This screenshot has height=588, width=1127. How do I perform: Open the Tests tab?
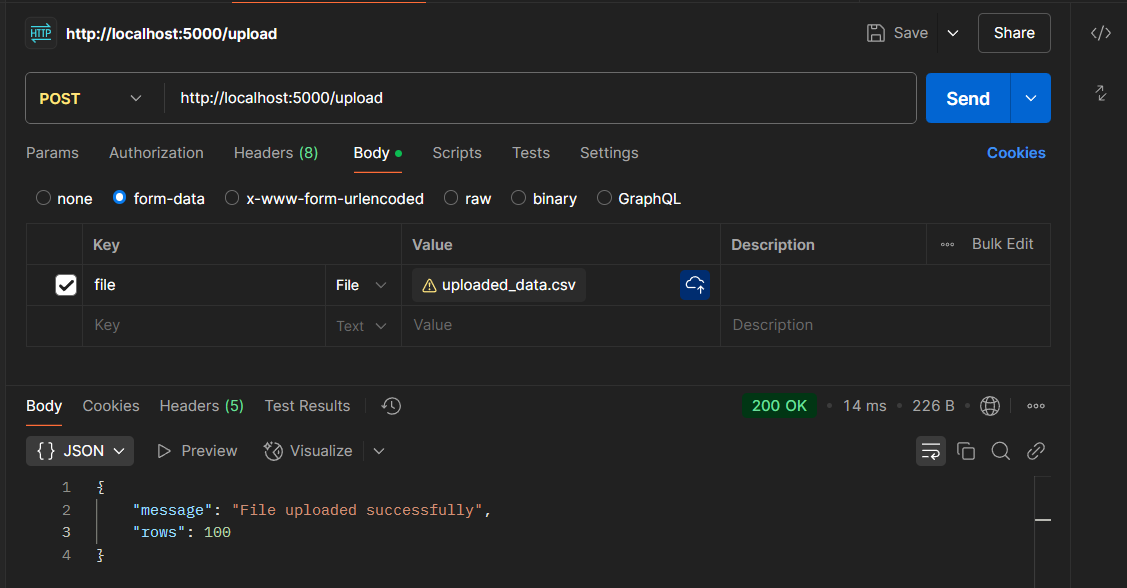point(531,153)
